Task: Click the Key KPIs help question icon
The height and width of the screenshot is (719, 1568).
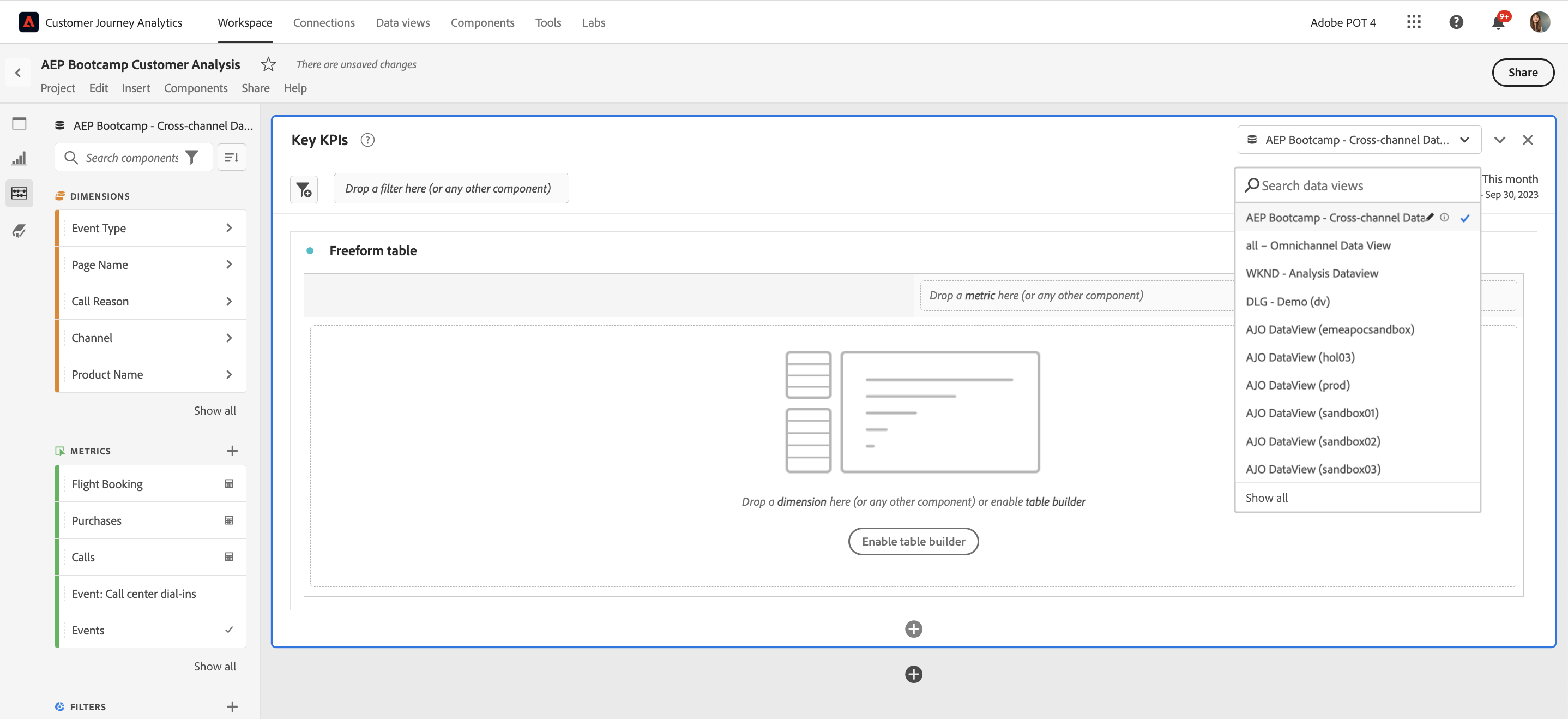Action: click(367, 140)
